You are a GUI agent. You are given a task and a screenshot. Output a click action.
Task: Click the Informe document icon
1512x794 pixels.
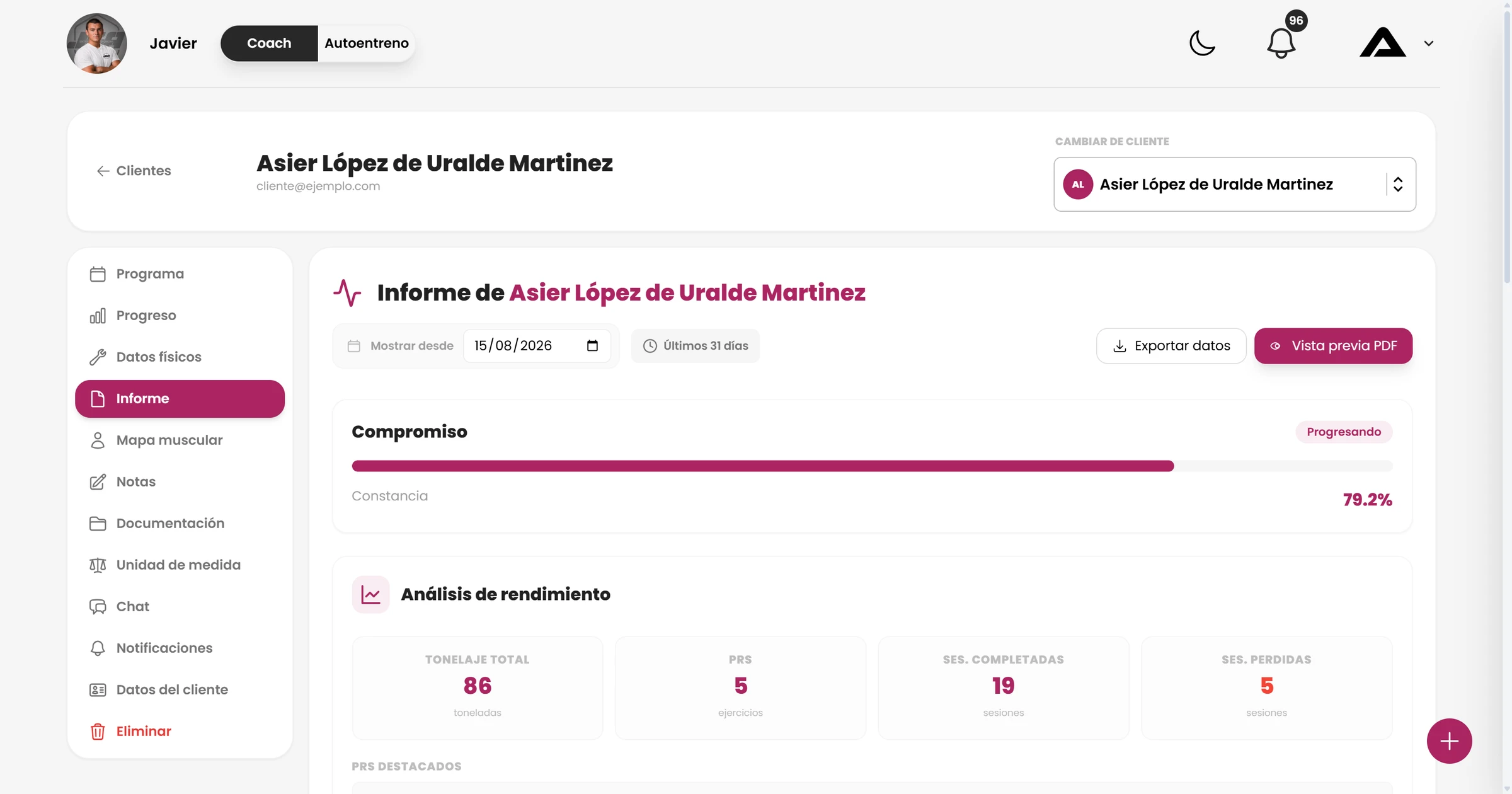pos(98,399)
